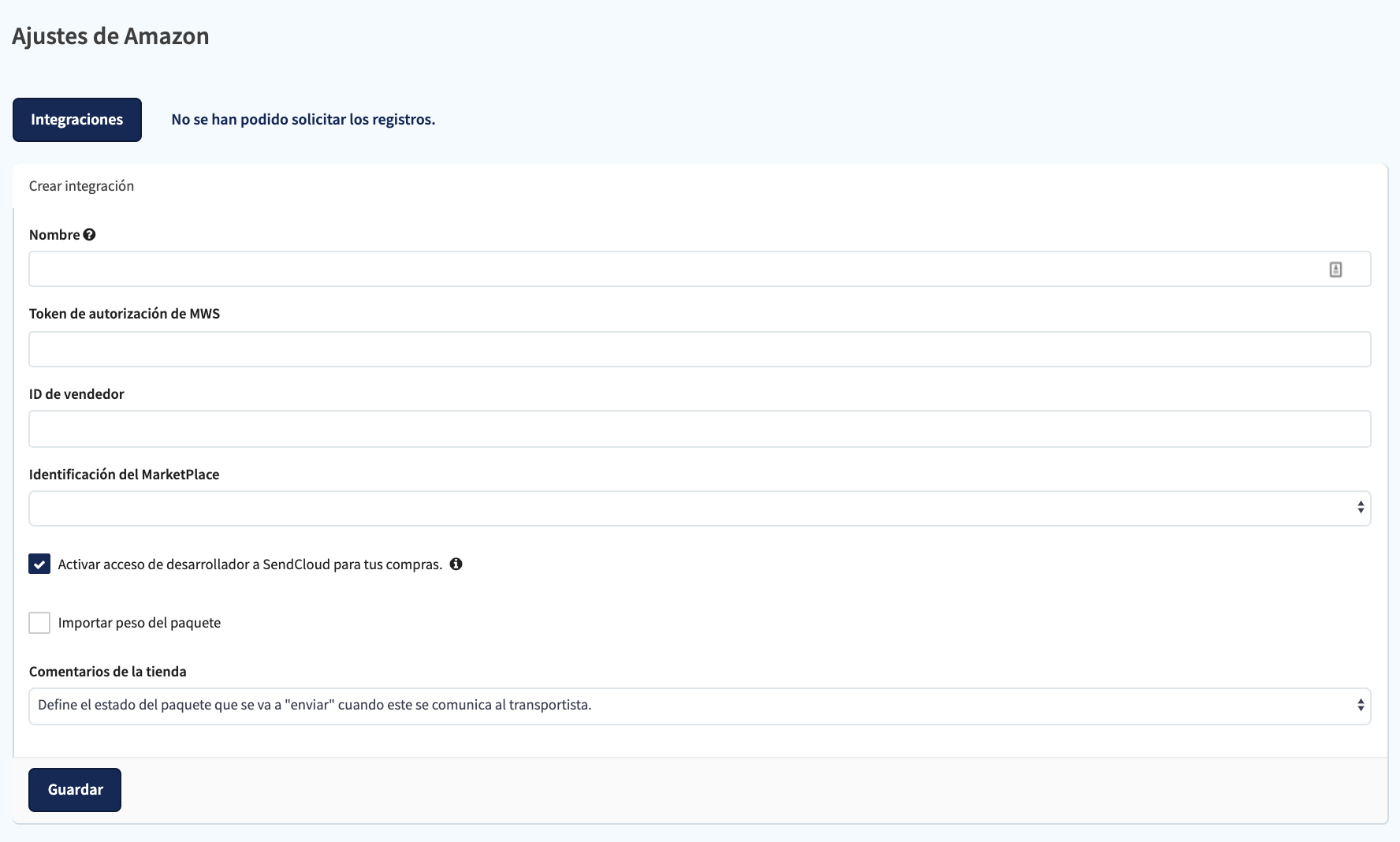1400x842 pixels.
Task: Open the Identificación del MarketPlace dropdown
Action: (698, 508)
